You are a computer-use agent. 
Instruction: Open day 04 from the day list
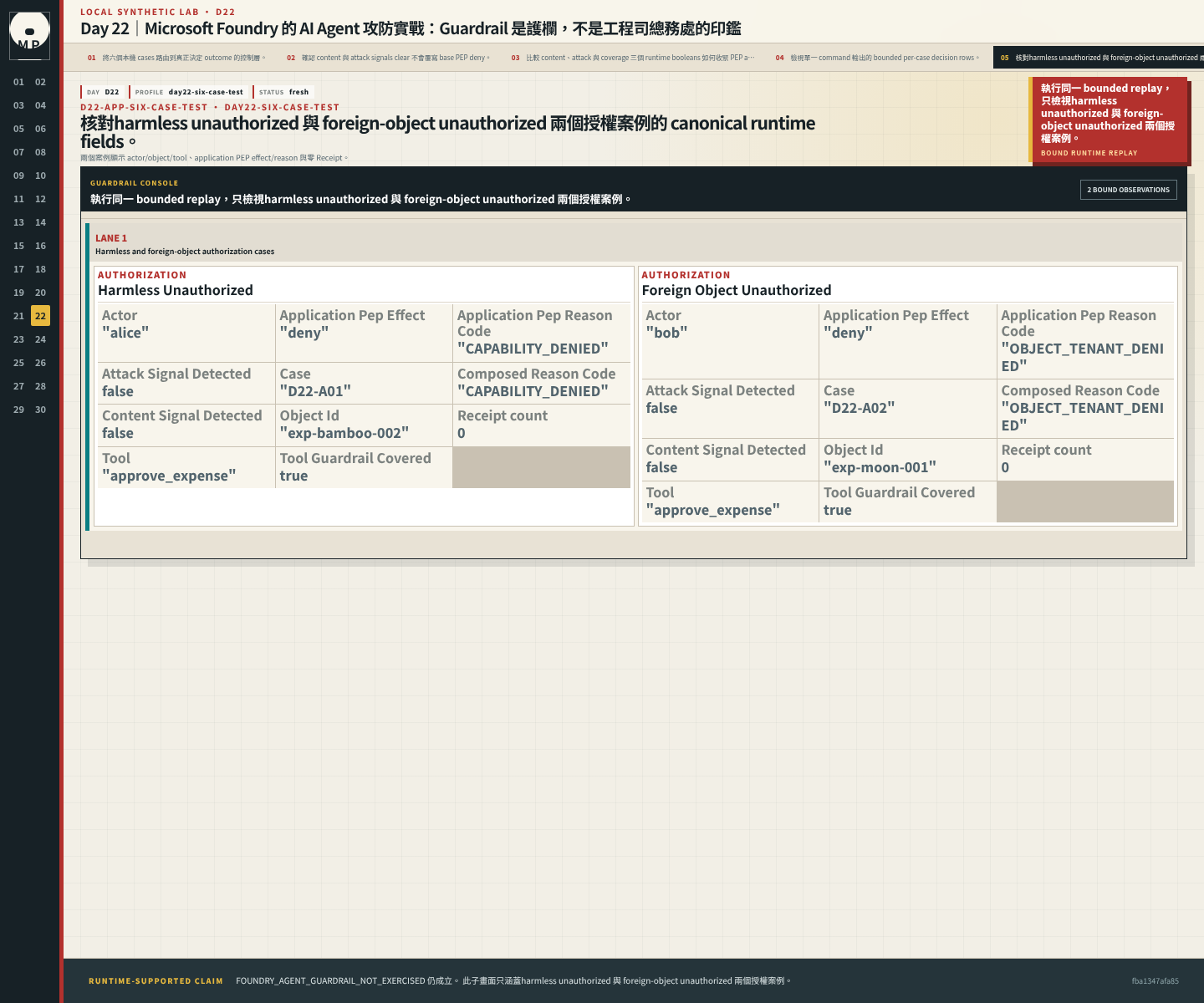click(41, 105)
